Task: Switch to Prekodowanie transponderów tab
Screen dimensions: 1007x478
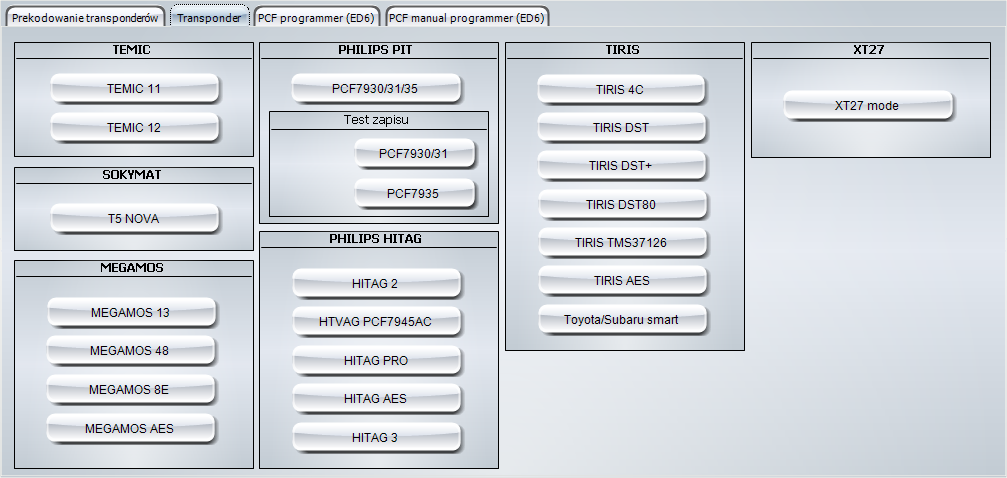Action: [85, 17]
